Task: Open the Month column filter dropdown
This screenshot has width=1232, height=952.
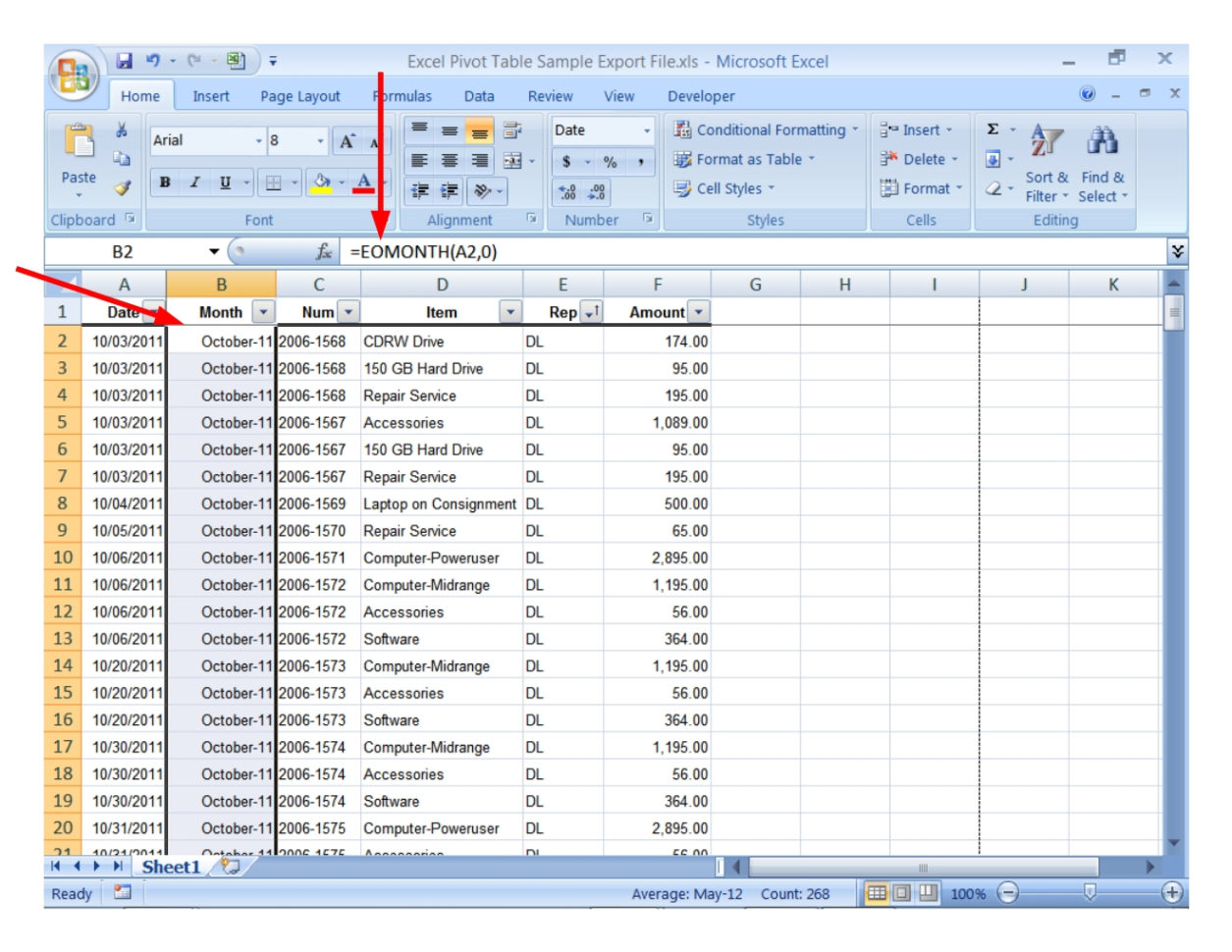Action: (263, 312)
